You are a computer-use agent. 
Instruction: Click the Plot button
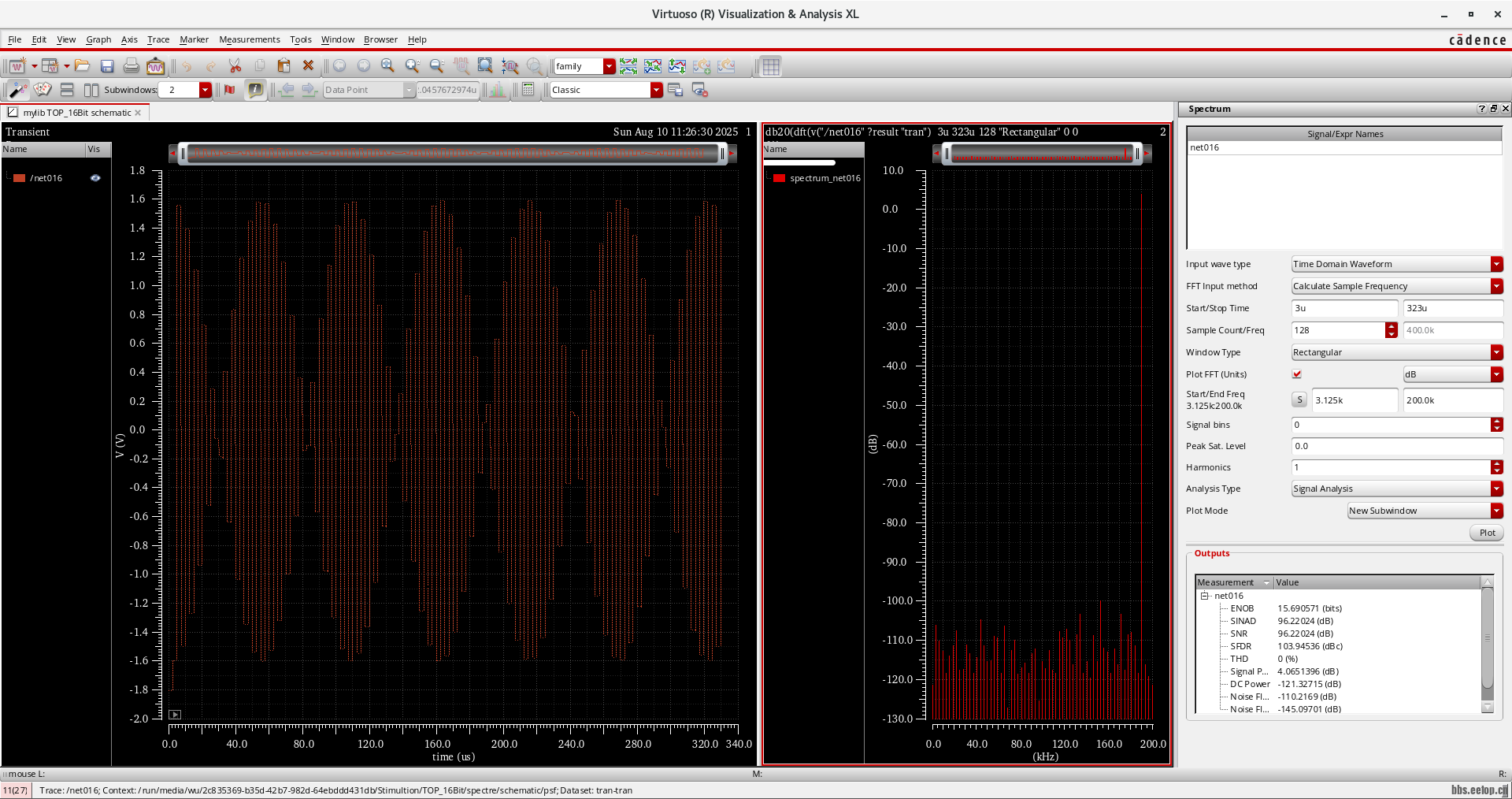(1487, 533)
